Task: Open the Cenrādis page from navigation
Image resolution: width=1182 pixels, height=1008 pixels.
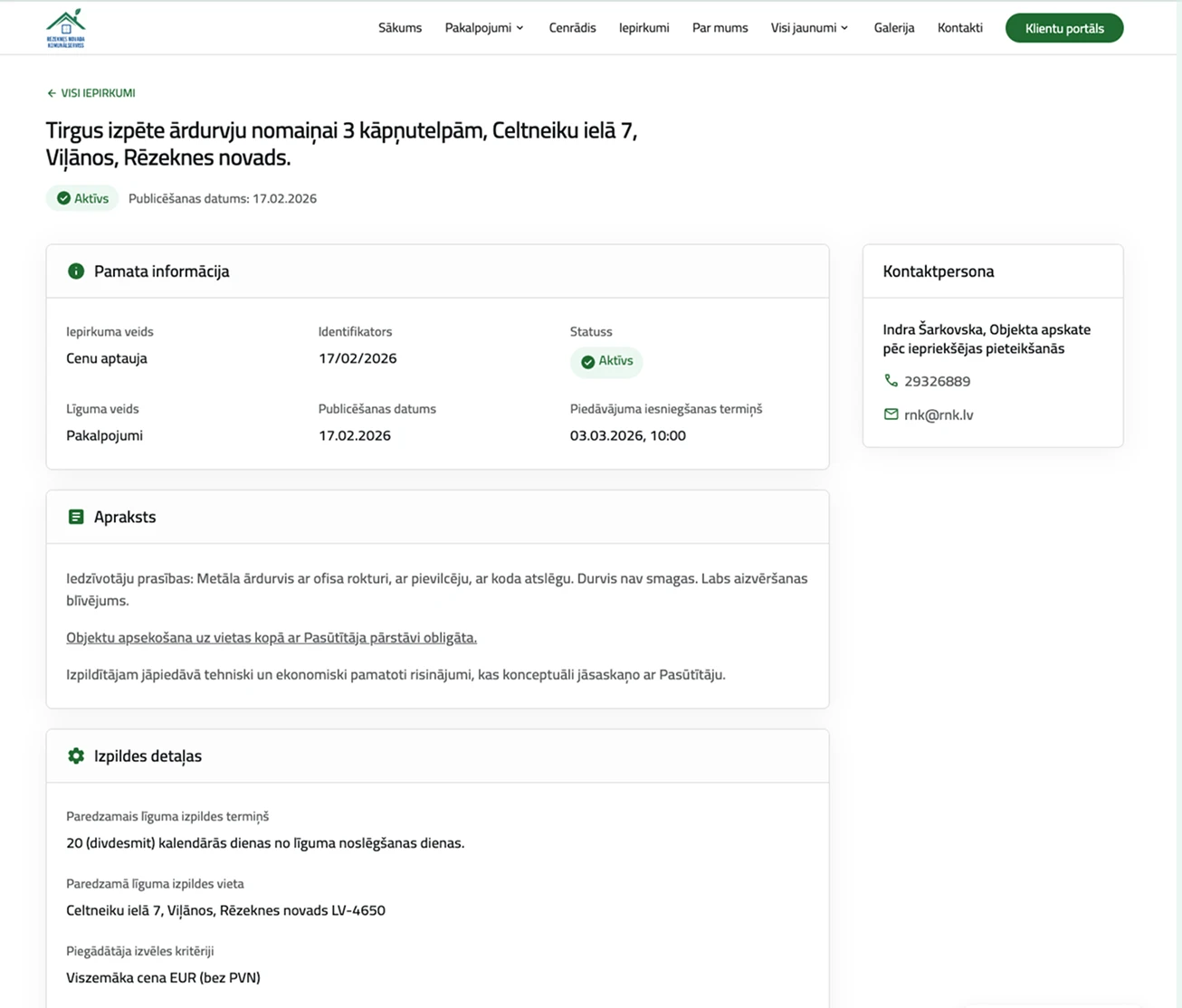Action: (x=572, y=28)
